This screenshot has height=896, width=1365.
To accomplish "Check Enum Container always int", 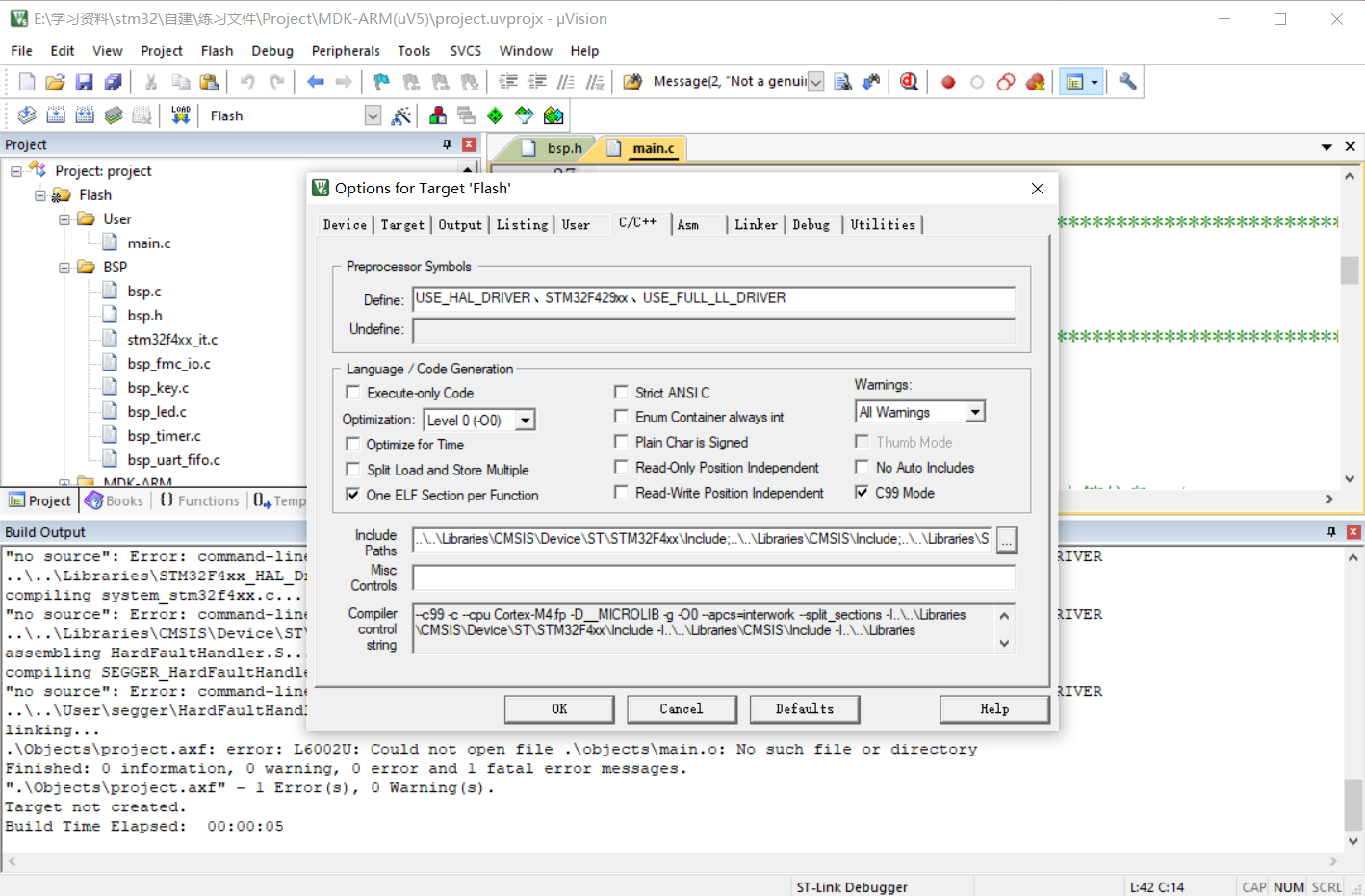I will 622,416.
